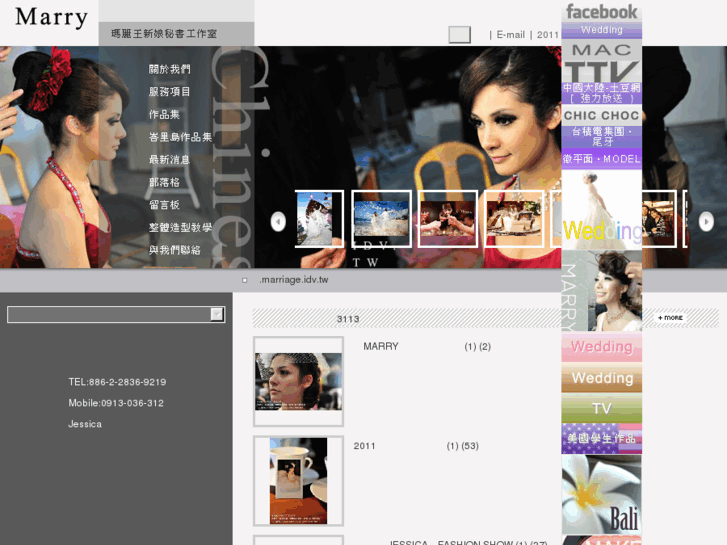Click the 美國學生作品 banner

coord(601,438)
